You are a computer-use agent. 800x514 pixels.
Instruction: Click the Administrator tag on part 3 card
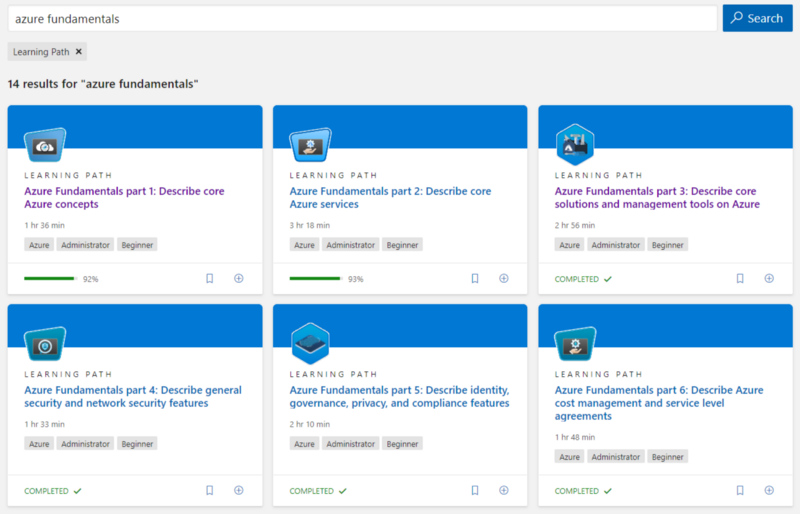pyautogui.click(x=616, y=245)
